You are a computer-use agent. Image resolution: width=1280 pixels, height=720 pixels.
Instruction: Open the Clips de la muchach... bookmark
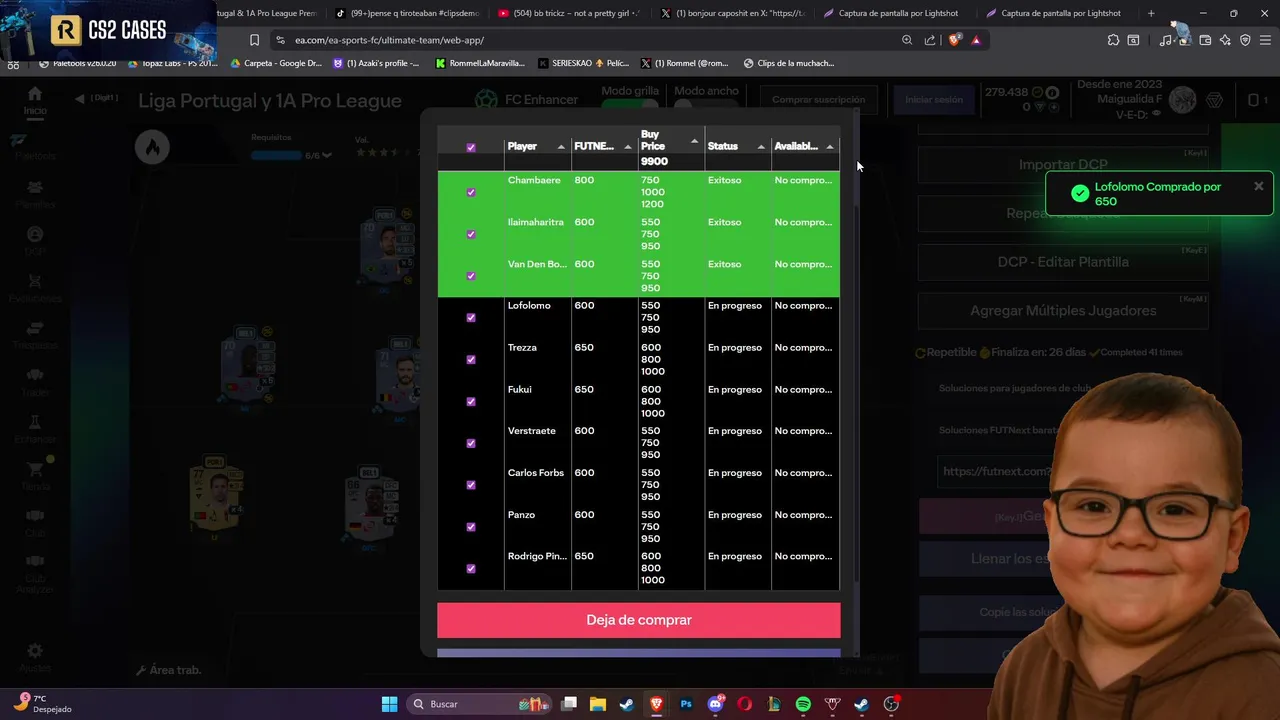pyautogui.click(x=789, y=63)
